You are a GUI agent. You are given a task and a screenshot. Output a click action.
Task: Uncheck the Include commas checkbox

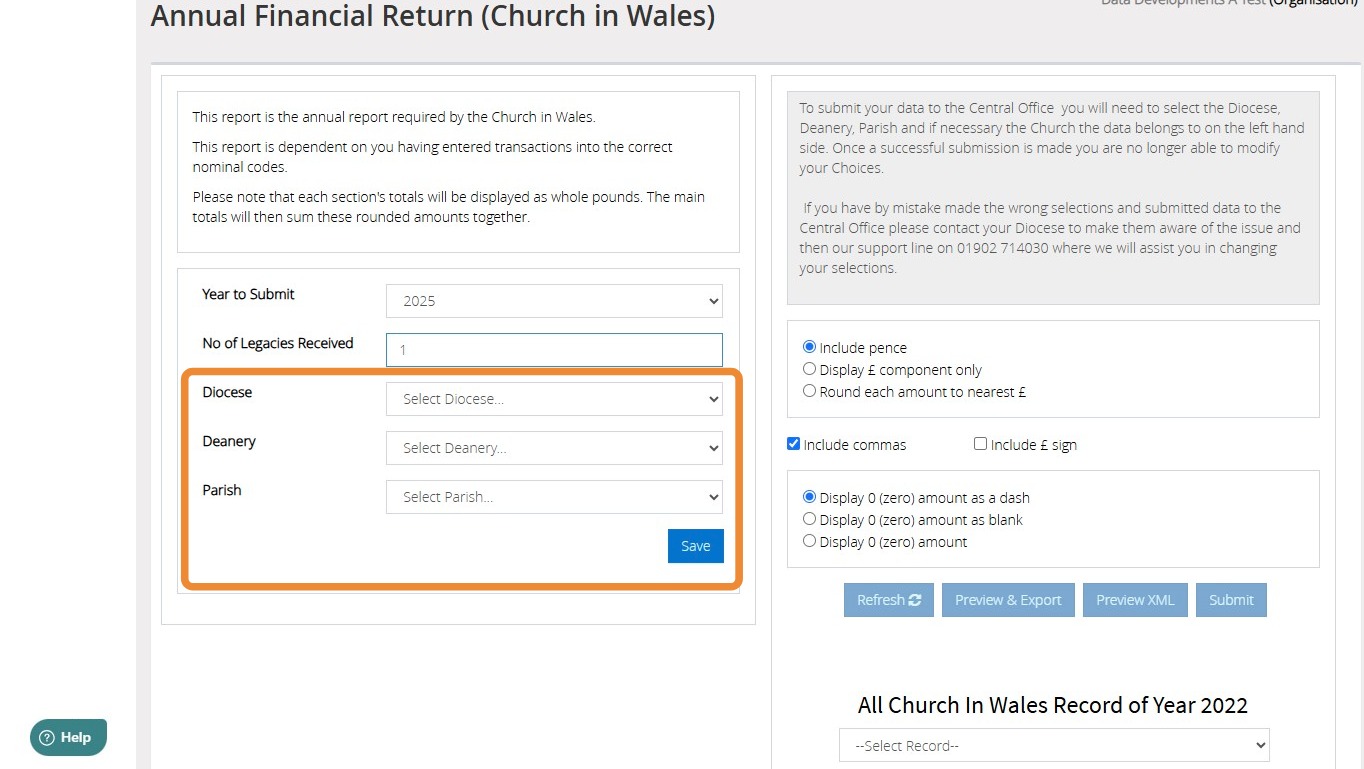[794, 444]
